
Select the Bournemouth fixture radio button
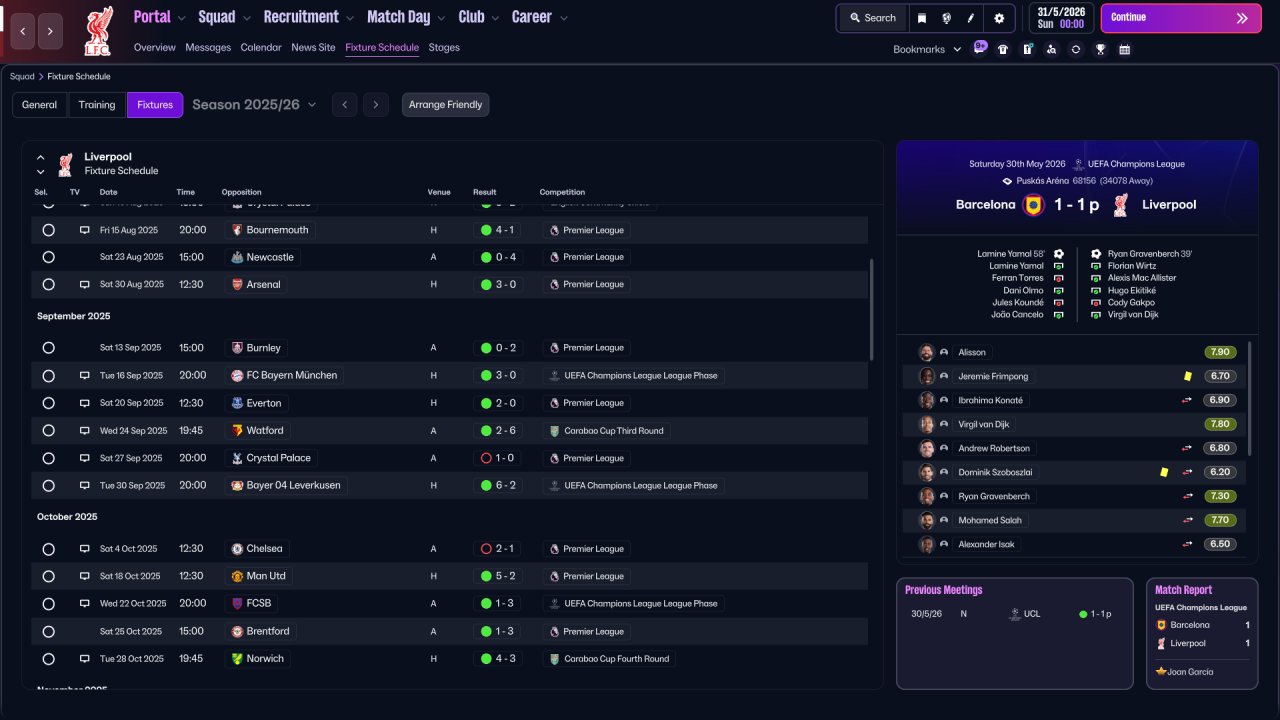(48, 230)
